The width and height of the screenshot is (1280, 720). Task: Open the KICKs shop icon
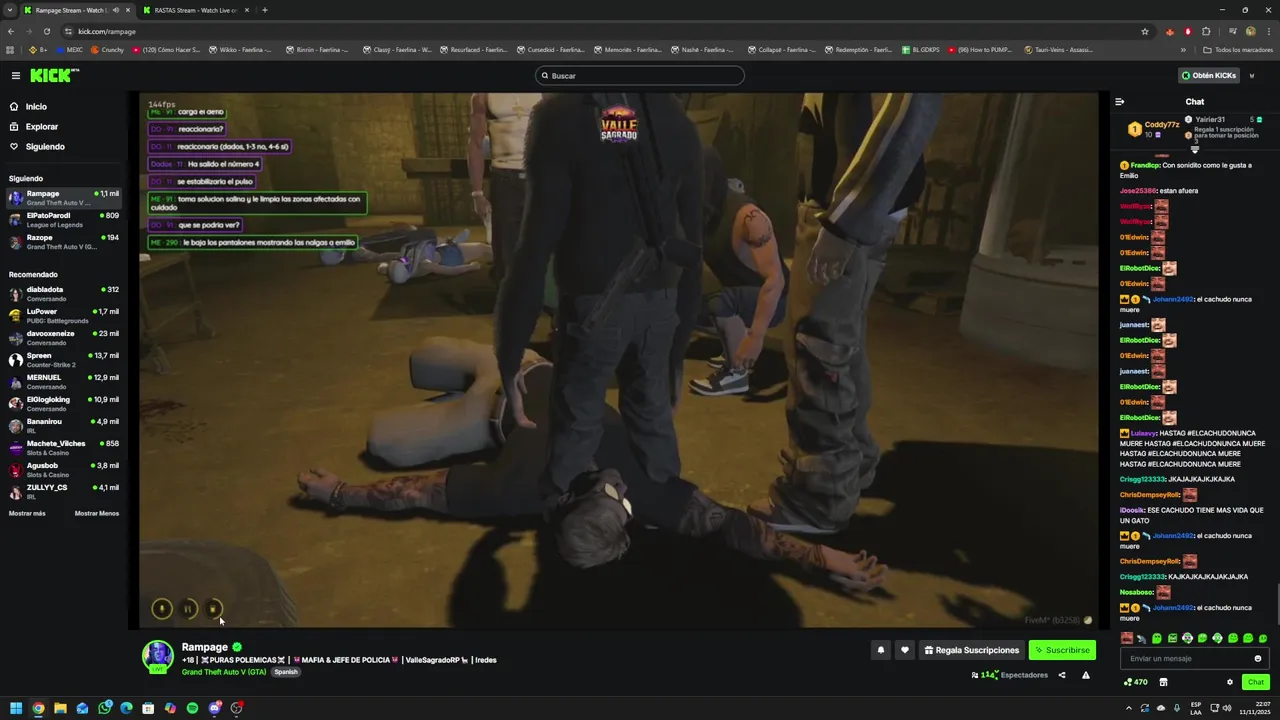point(1163,682)
